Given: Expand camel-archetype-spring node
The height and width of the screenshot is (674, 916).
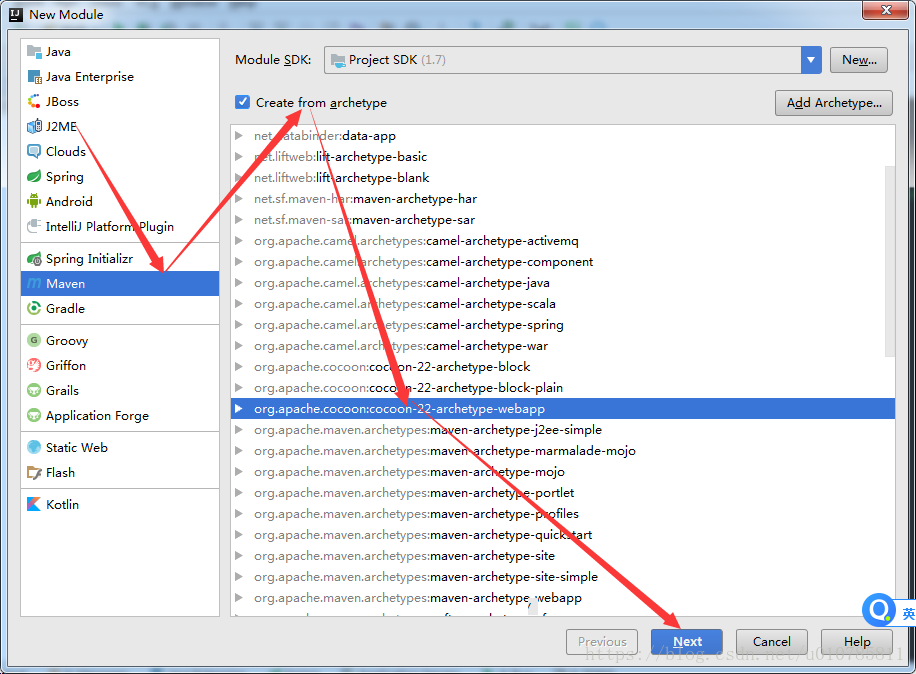Looking at the screenshot, I should [239, 325].
